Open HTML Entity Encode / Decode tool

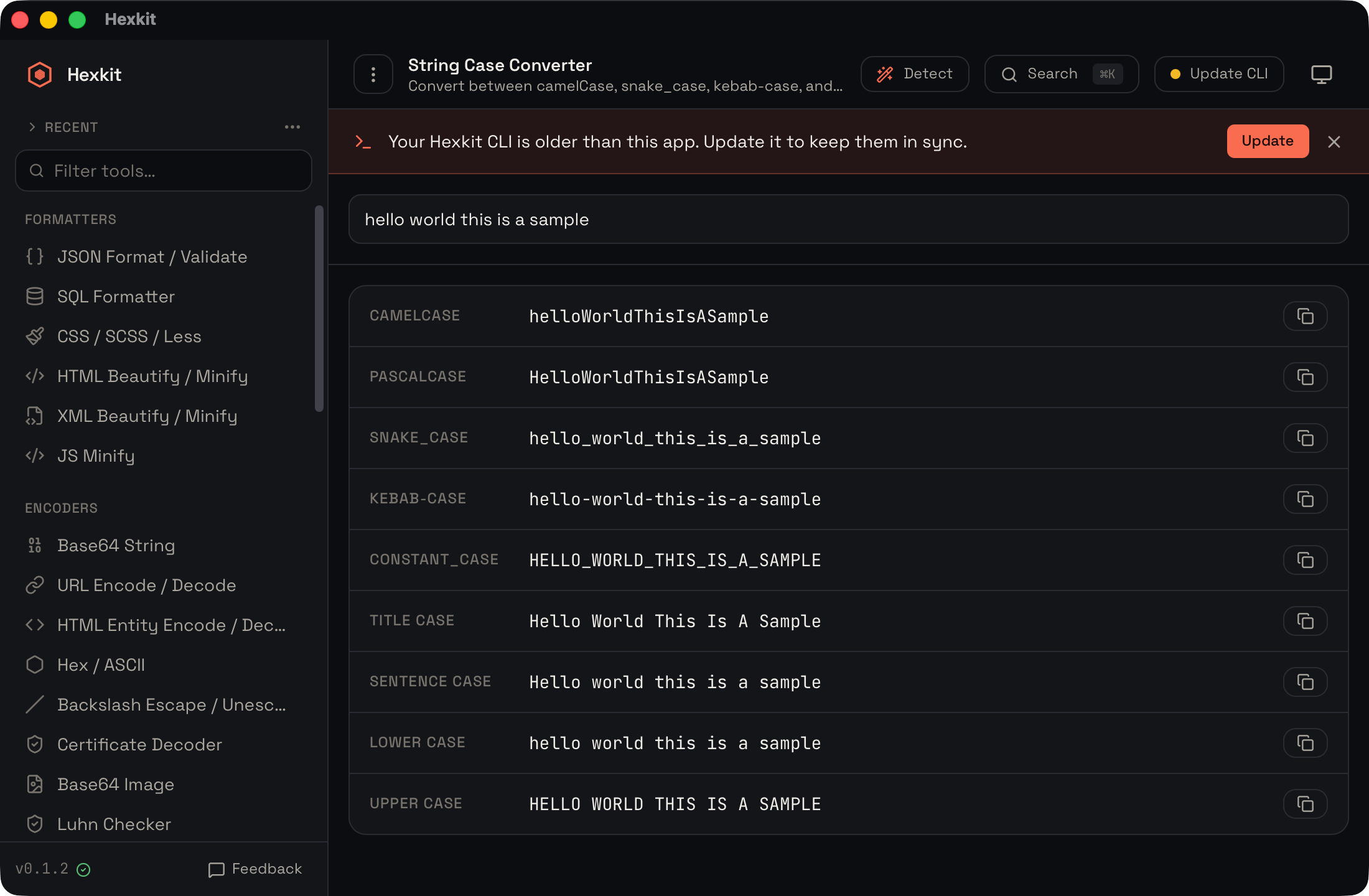pyautogui.click(x=163, y=625)
